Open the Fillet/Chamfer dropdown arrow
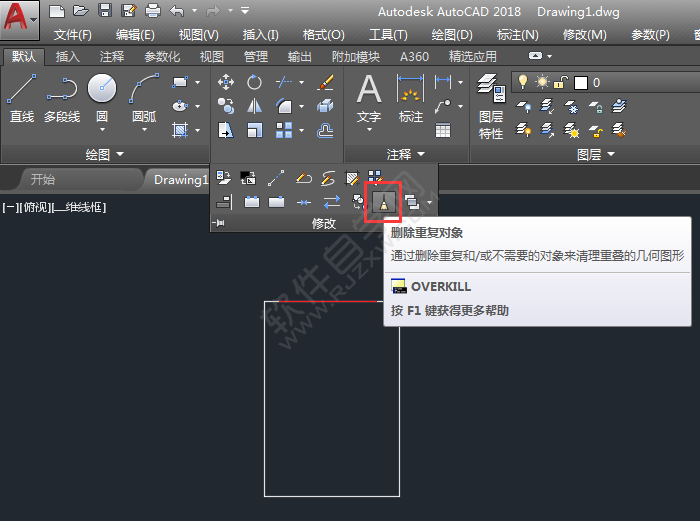The image size is (700, 521). pyautogui.click(x=301, y=106)
